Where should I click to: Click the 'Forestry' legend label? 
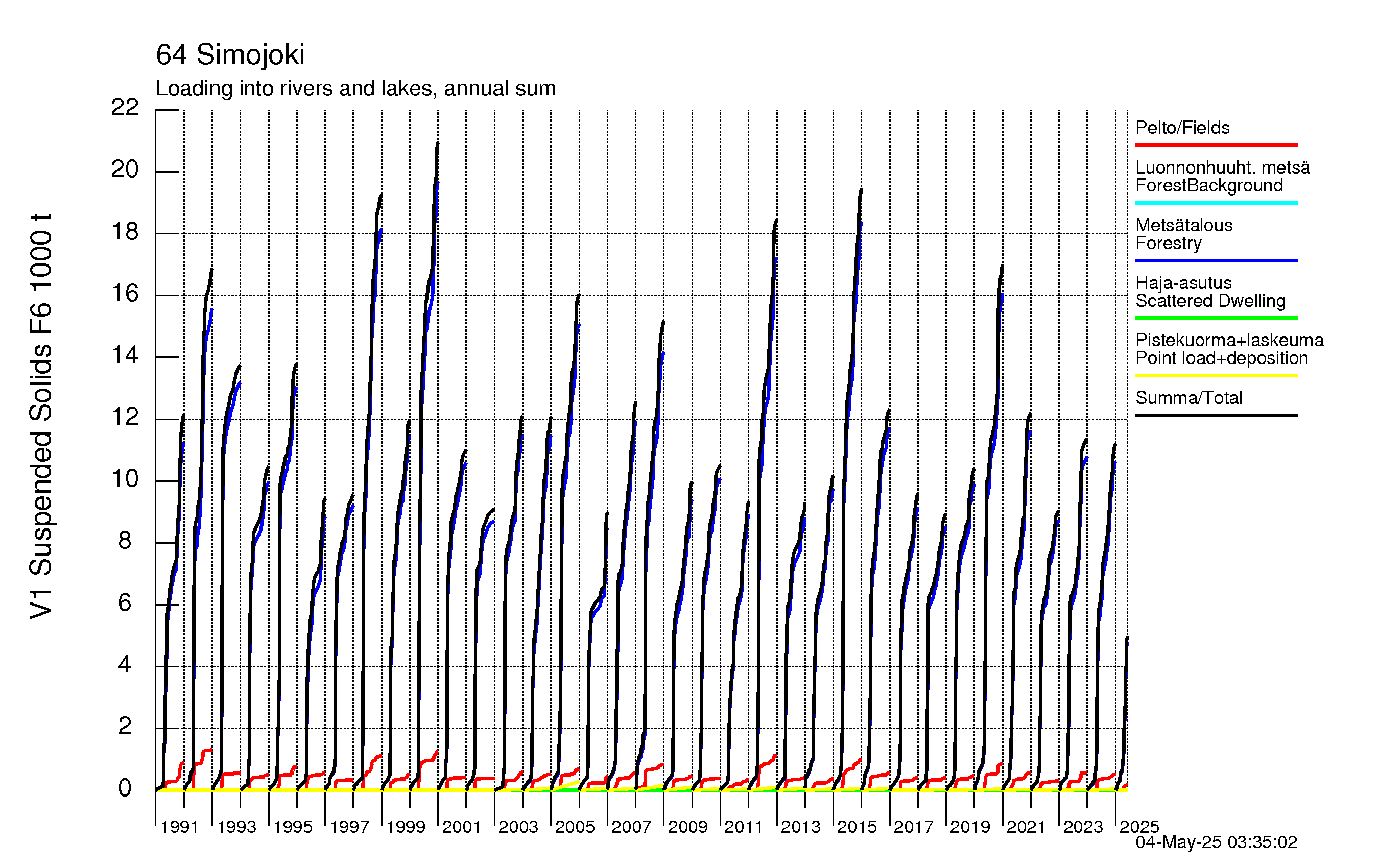(1168, 244)
